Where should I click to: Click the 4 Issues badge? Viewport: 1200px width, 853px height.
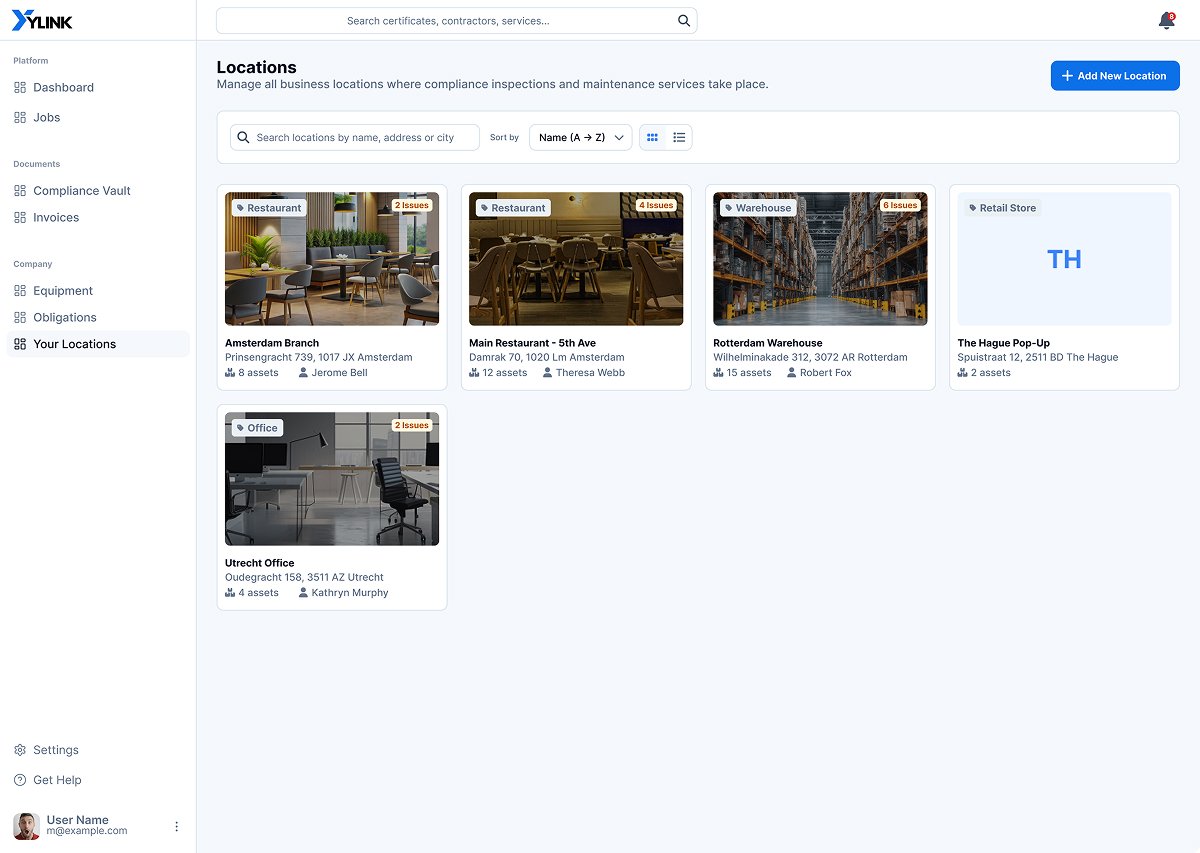(x=656, y=205)
